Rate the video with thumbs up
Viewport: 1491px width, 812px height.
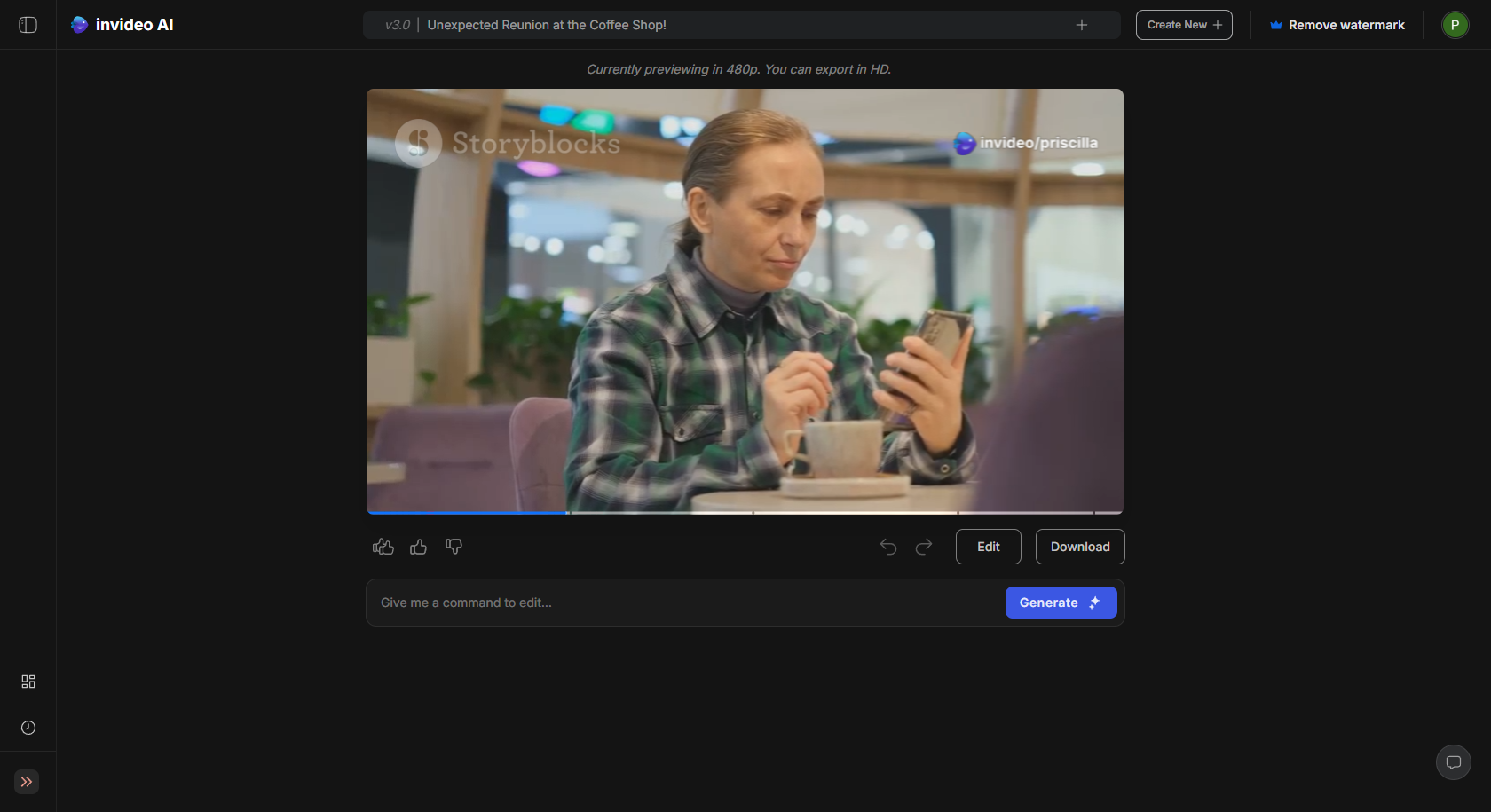(418, 547)
